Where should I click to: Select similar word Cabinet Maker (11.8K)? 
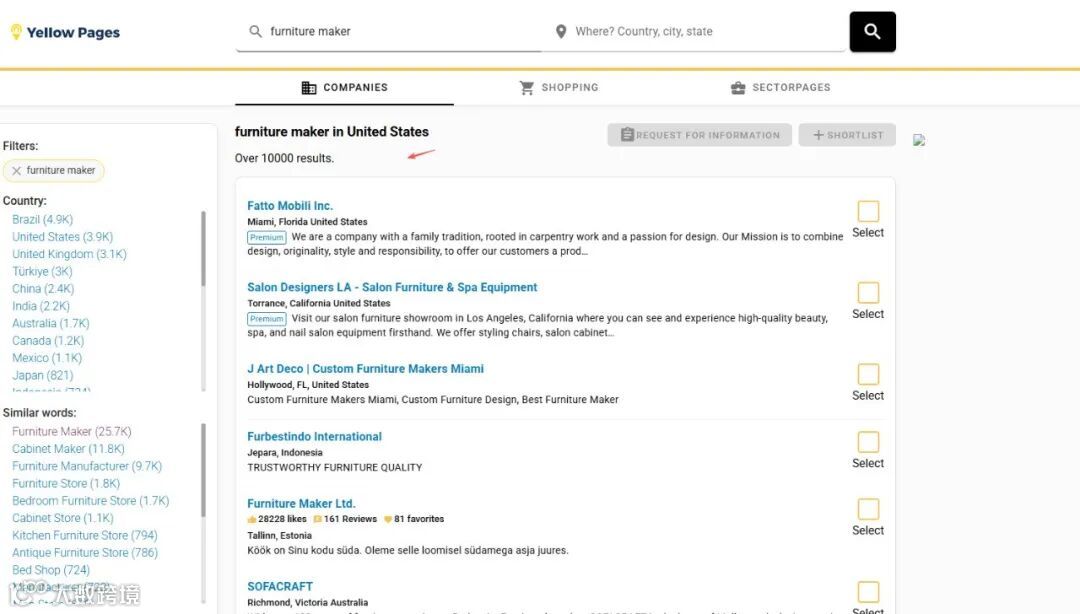point(68,449)
